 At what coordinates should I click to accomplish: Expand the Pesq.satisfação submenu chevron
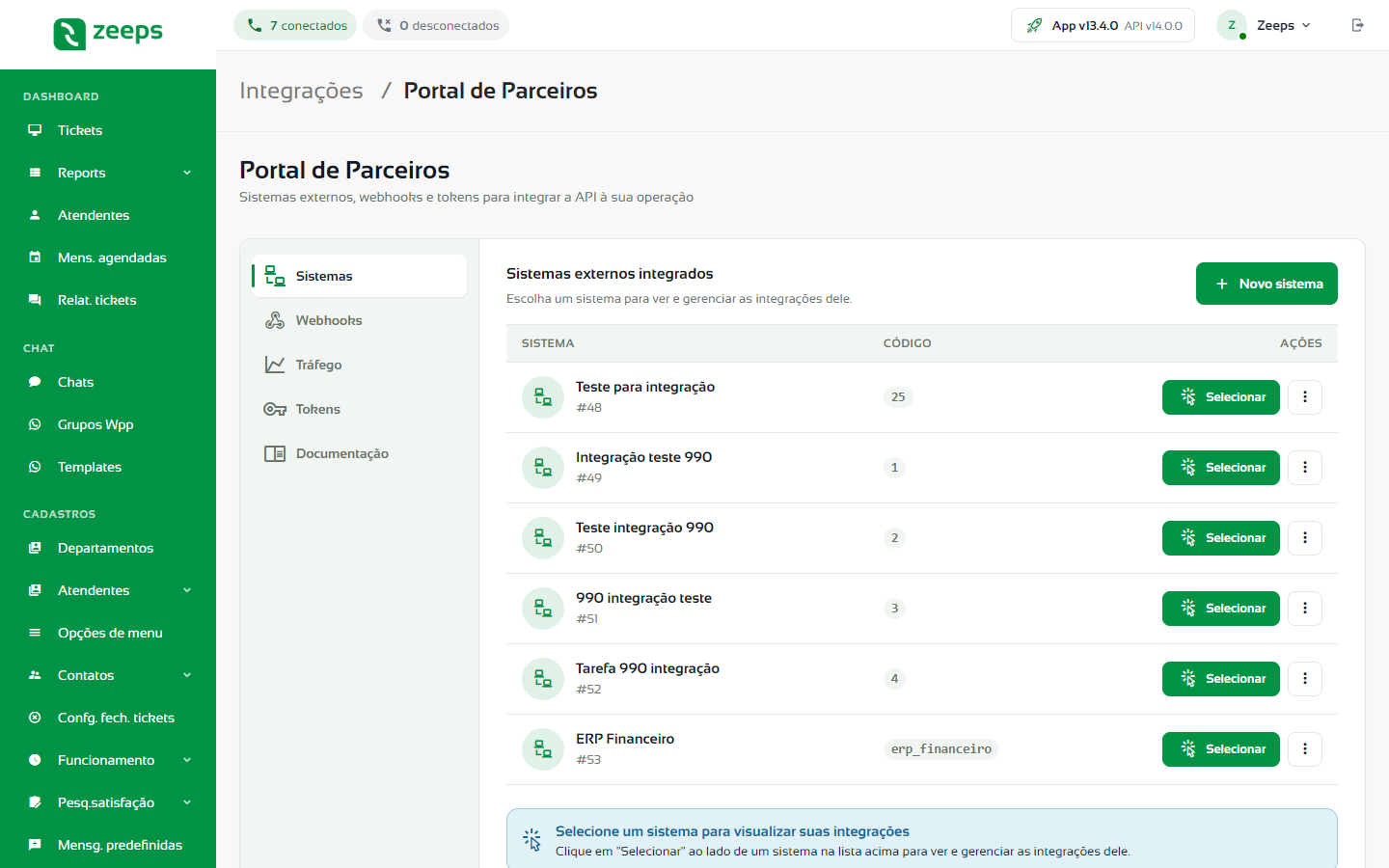click(x=187, y=802)
